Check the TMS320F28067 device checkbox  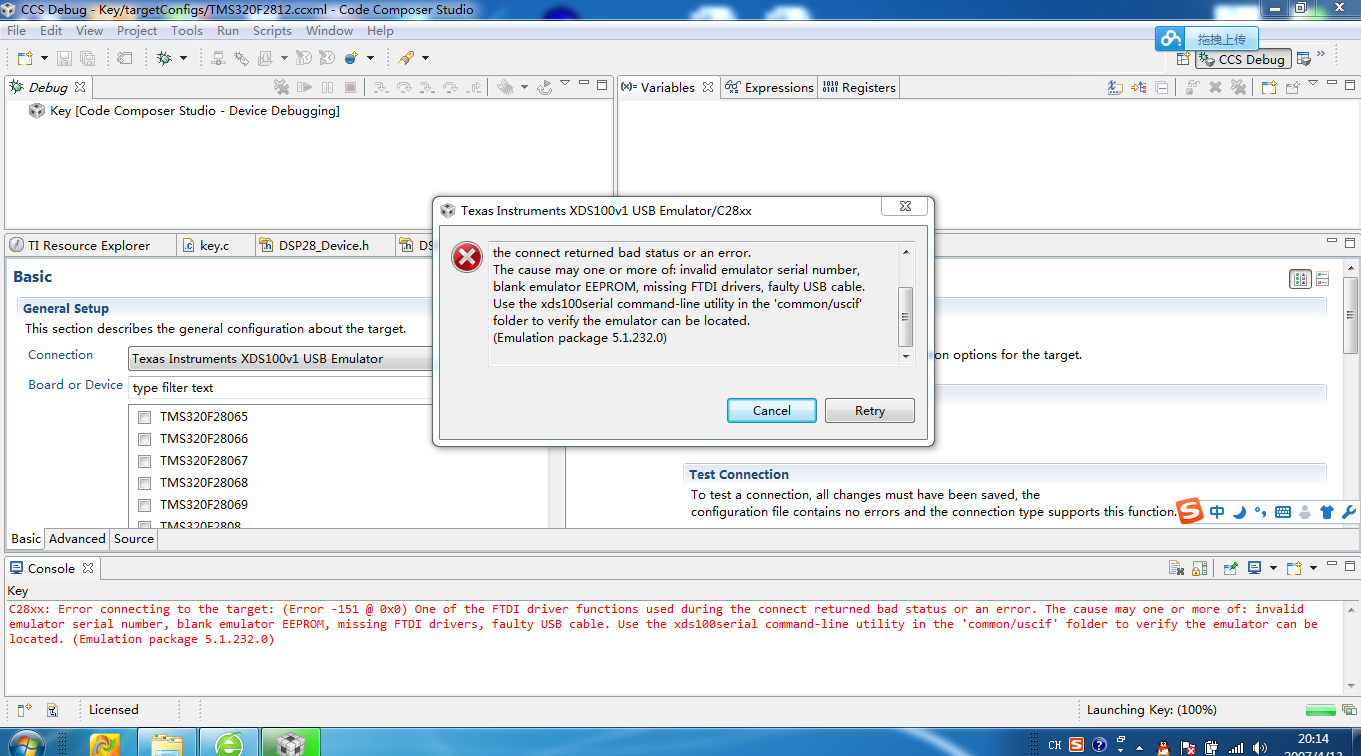click(x=144, y=461)
